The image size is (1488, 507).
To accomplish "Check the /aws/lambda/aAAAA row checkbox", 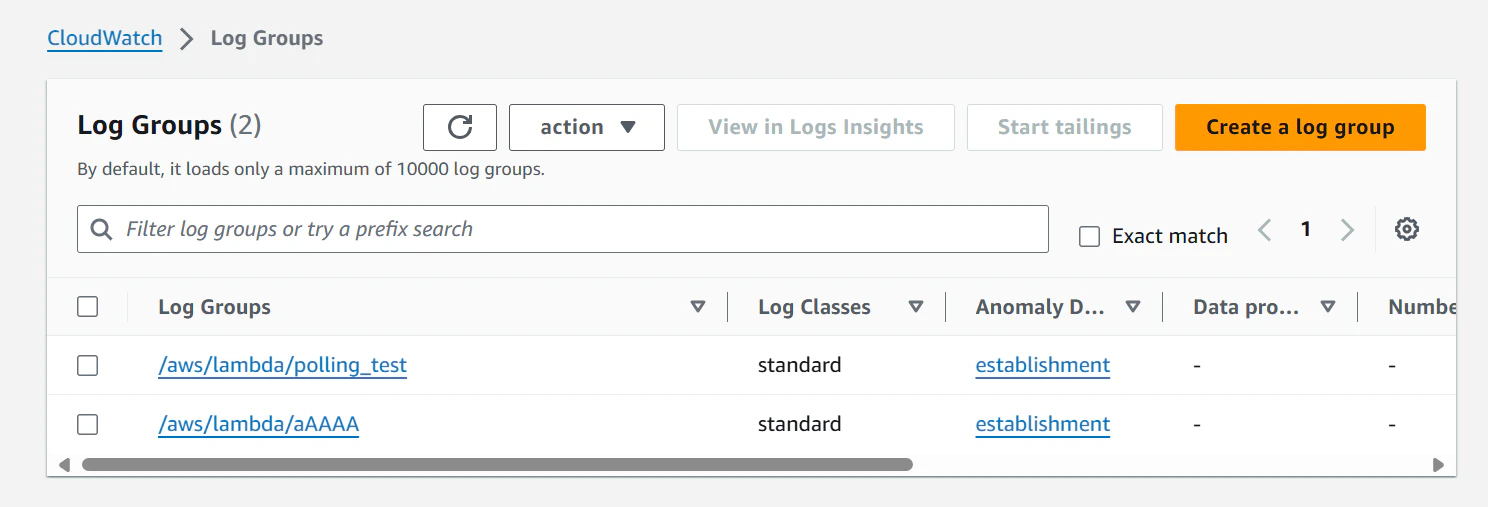I will pos(88,424).
